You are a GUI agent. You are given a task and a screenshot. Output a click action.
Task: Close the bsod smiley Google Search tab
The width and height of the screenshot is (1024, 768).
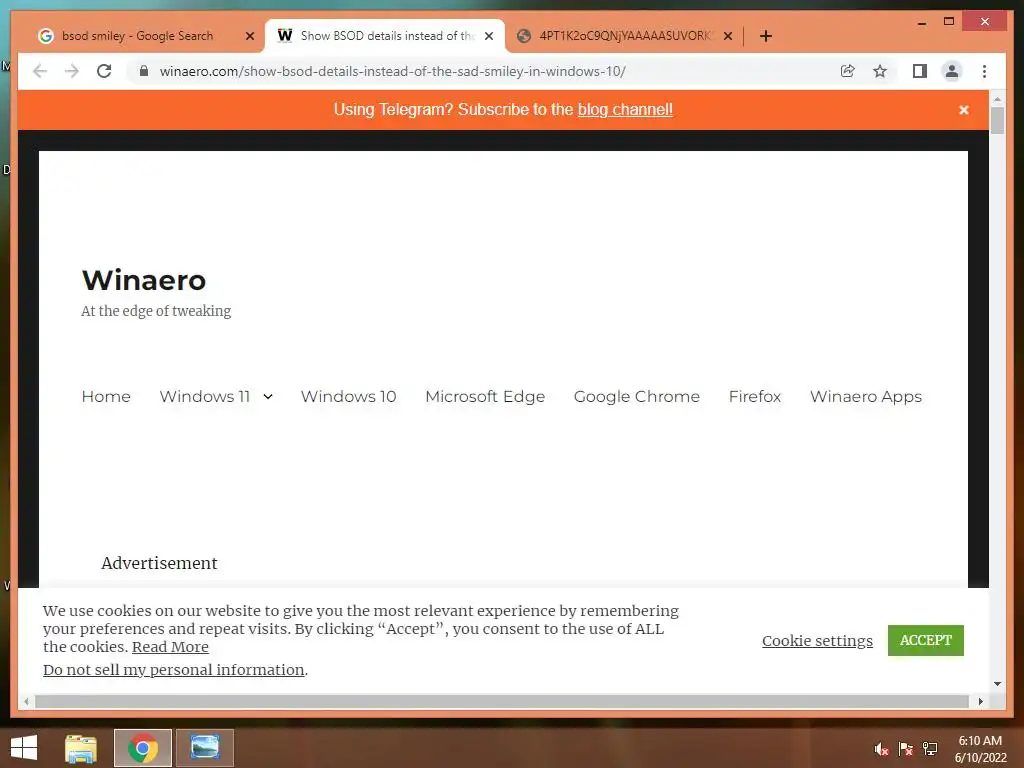249,36
